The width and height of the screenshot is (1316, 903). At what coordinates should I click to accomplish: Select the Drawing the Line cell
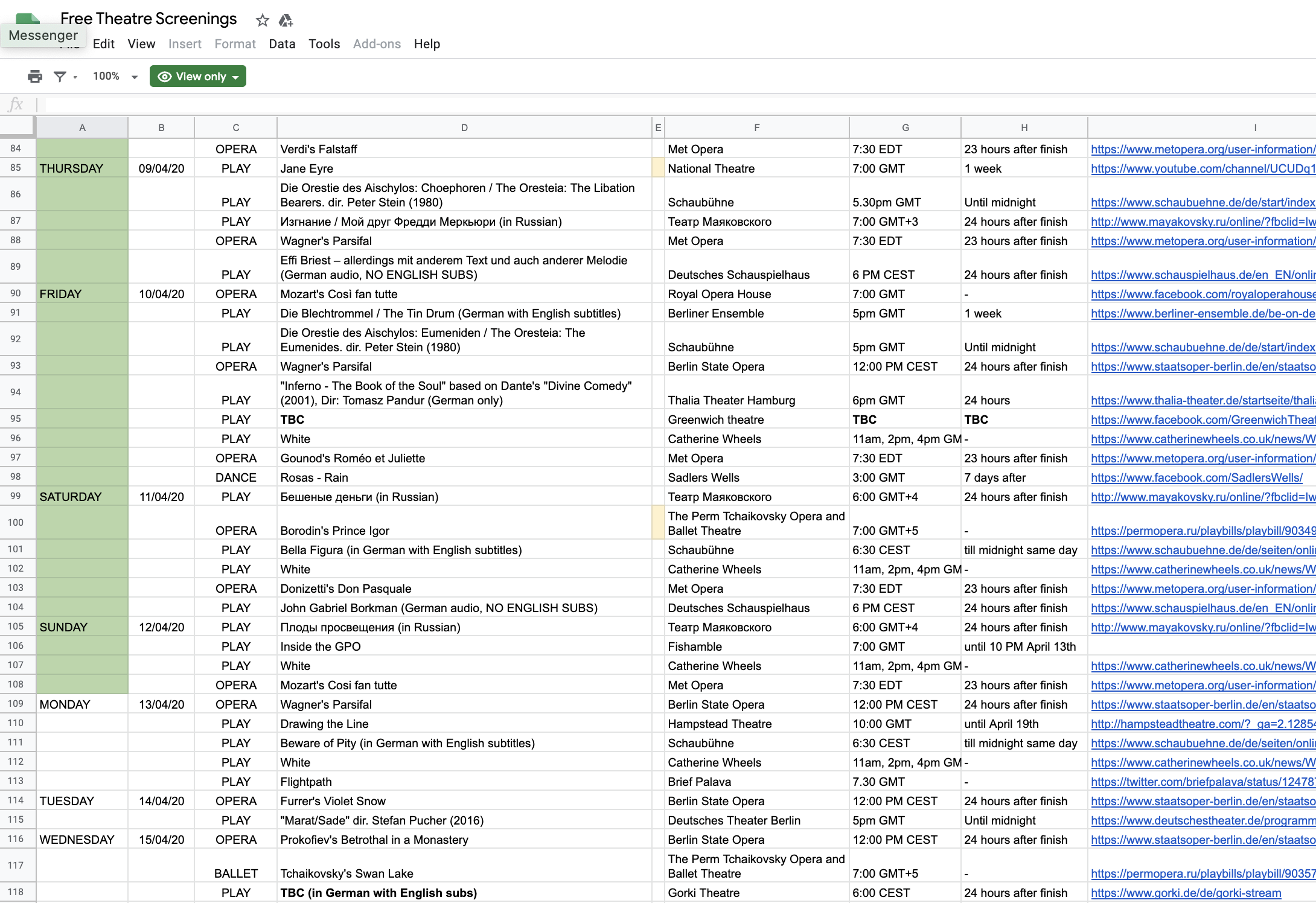pos(464,723)
